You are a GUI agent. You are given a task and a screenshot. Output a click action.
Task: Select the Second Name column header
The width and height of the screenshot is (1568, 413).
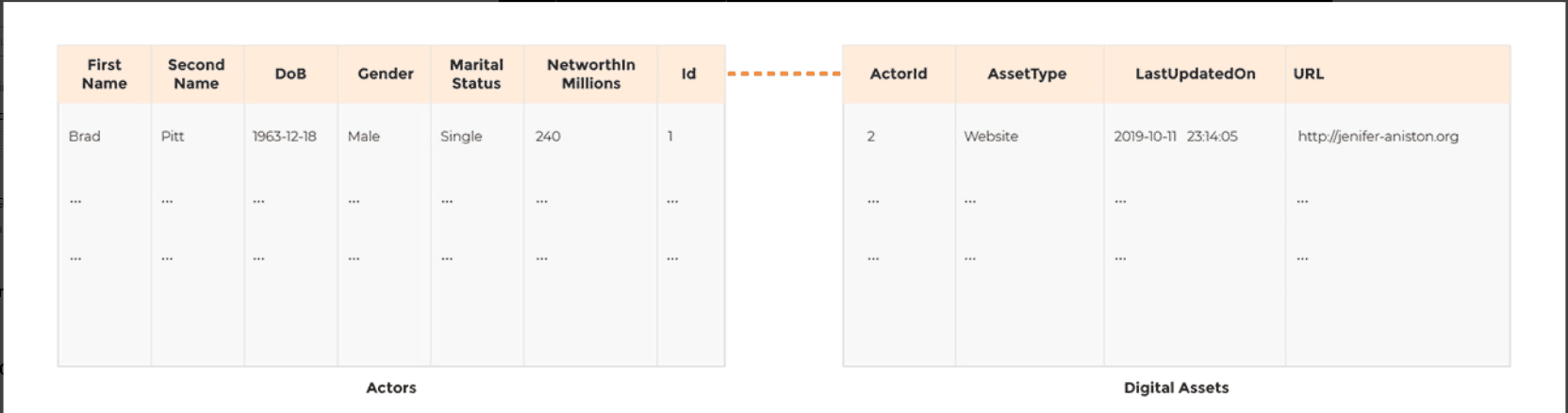point(196,74)
